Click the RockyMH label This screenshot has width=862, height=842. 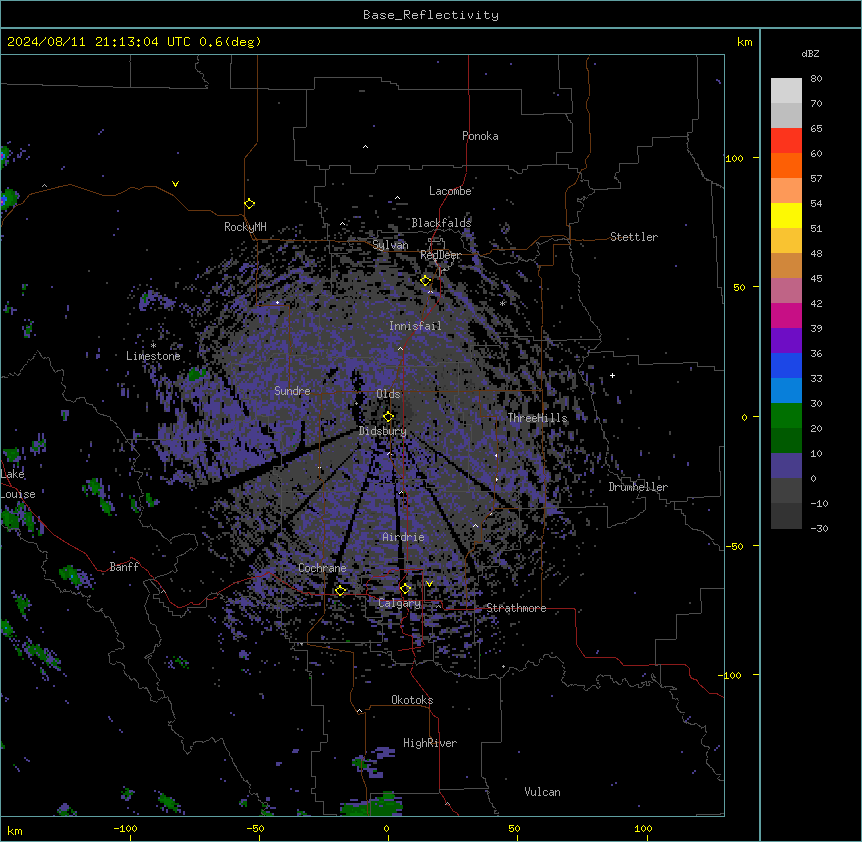click(x=245, y=227)
